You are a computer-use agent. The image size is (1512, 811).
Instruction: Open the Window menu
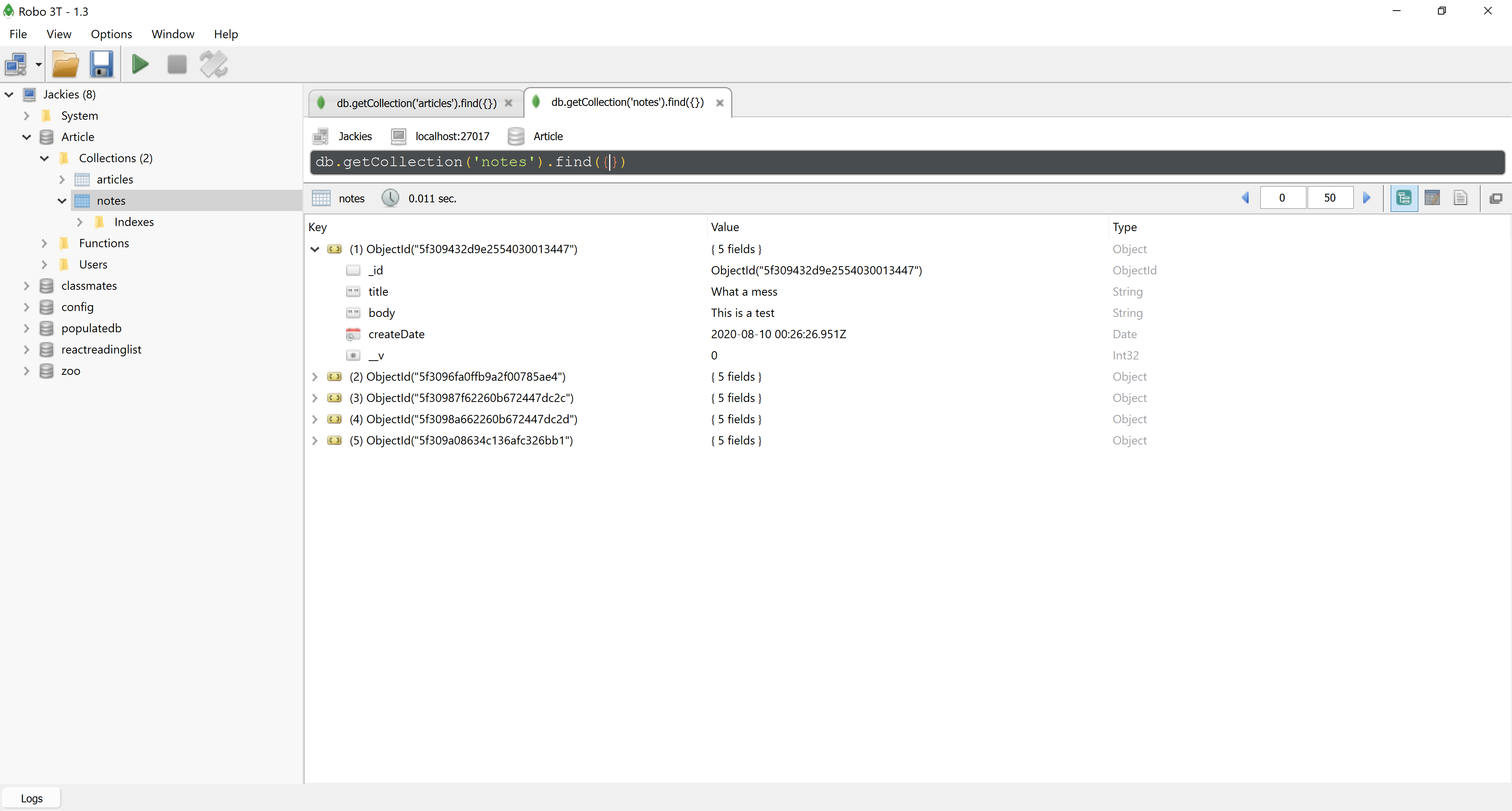coord(172,34)
